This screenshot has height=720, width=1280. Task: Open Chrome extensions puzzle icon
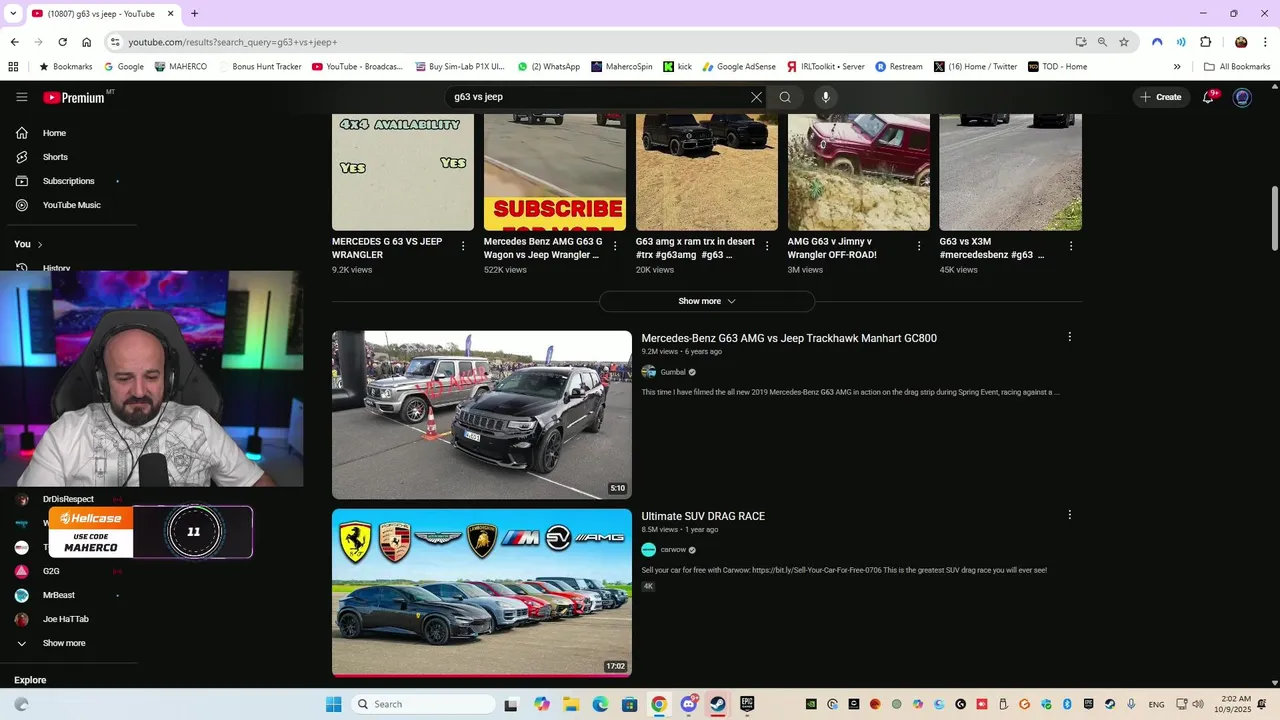pos(1205,42)
